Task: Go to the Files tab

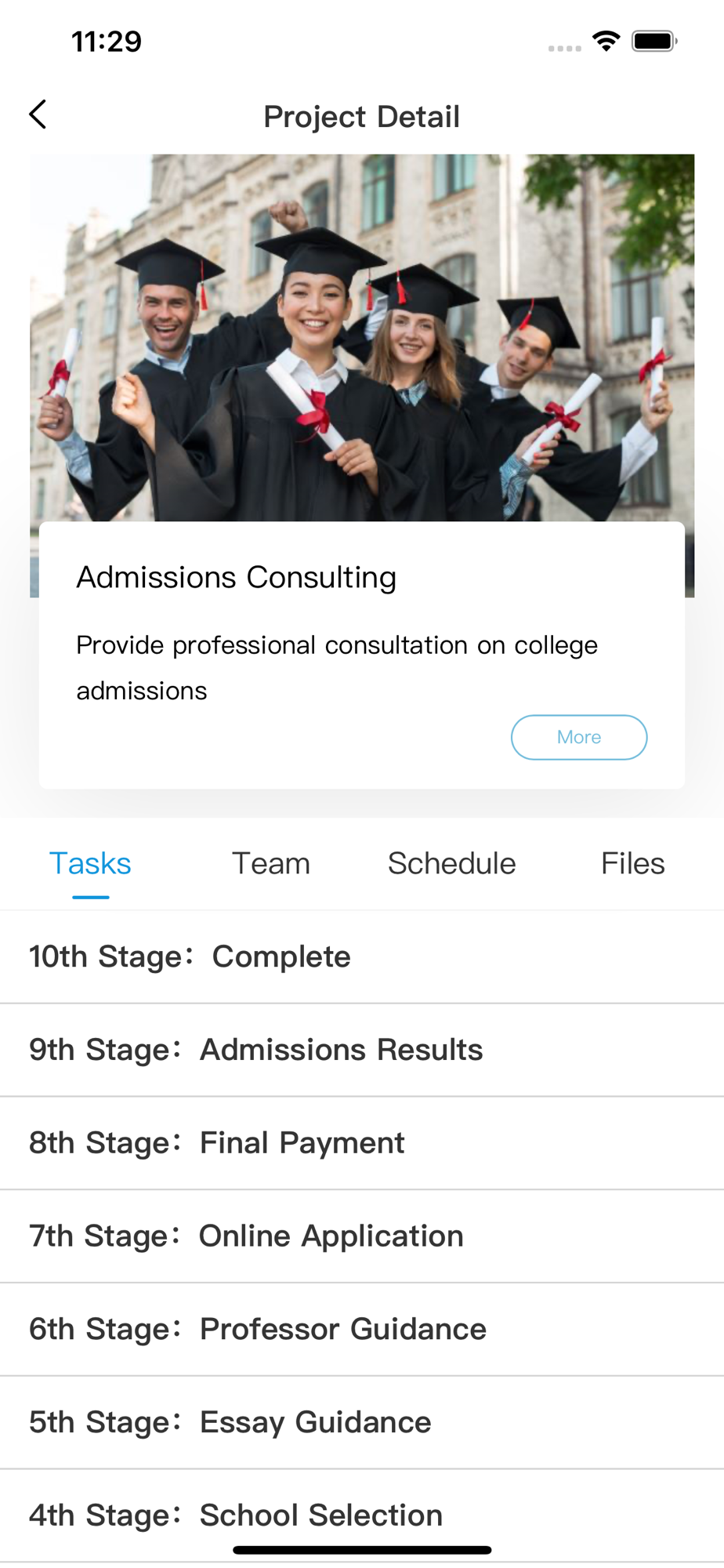Action: 632,864
